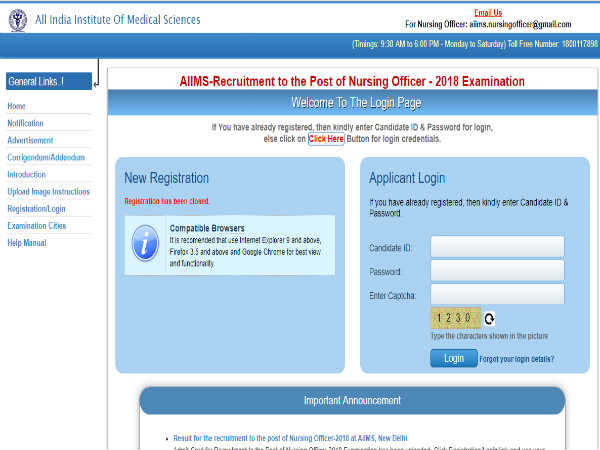The width and height of the screenshot is (600, 450).
Task: Open Examination Cities link
Action: 37,226
